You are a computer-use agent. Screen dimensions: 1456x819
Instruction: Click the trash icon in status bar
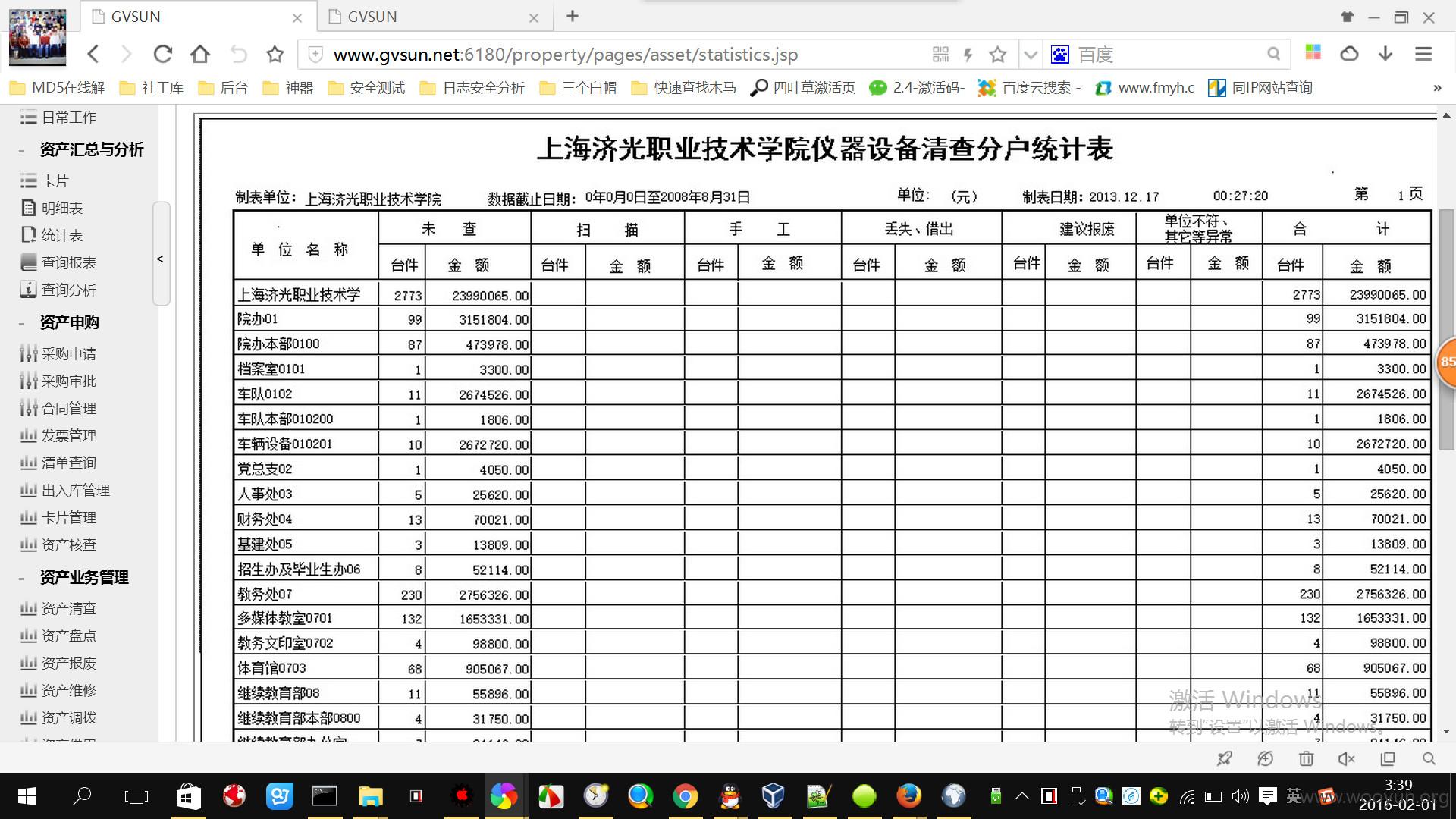click(x=1306, y=759)
